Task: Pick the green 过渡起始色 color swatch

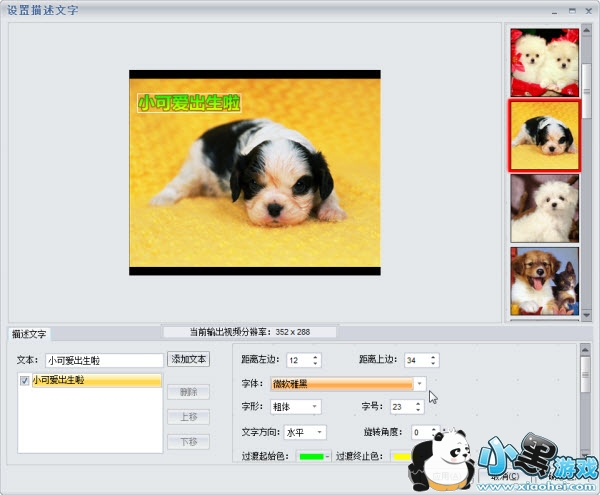Action: tap(312, 457)
